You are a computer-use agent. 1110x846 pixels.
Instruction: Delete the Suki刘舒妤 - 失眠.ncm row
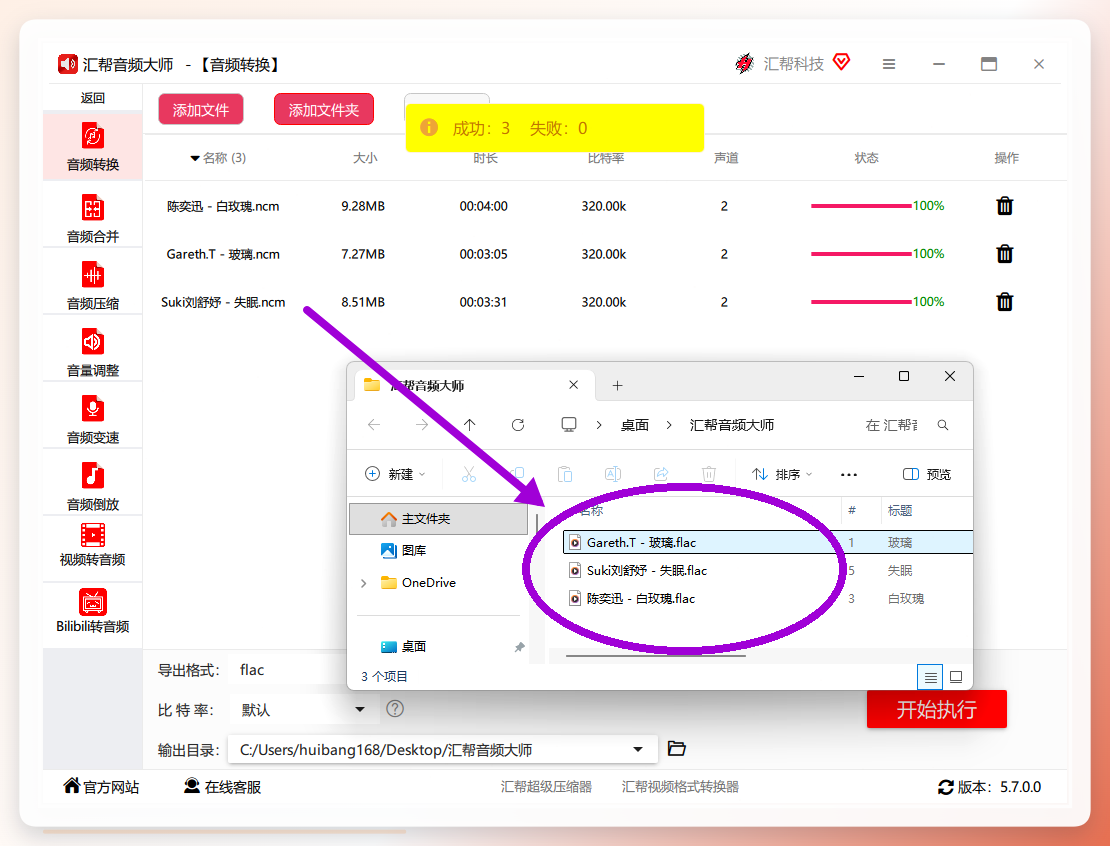pos(1005,302)
